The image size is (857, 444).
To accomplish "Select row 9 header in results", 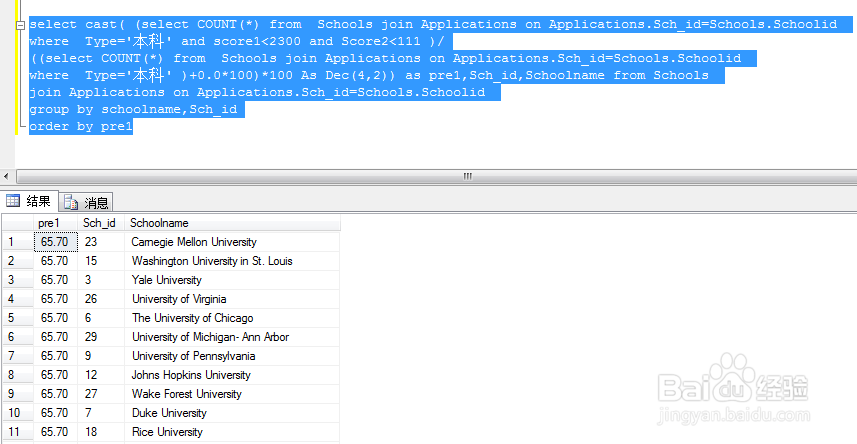I will [x=18, y=394].
